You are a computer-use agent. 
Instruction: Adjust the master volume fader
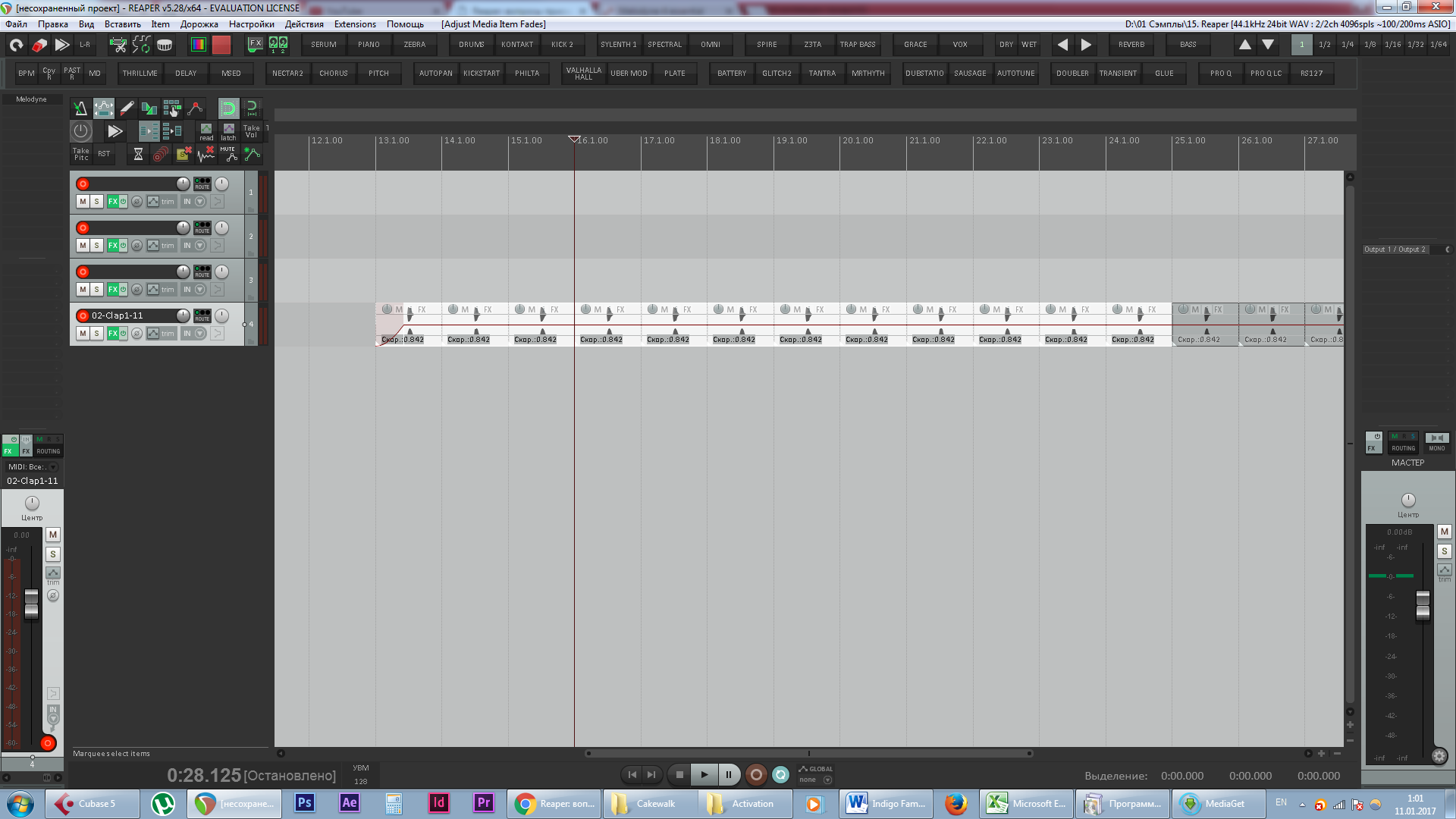click(x=1423, y=605)
